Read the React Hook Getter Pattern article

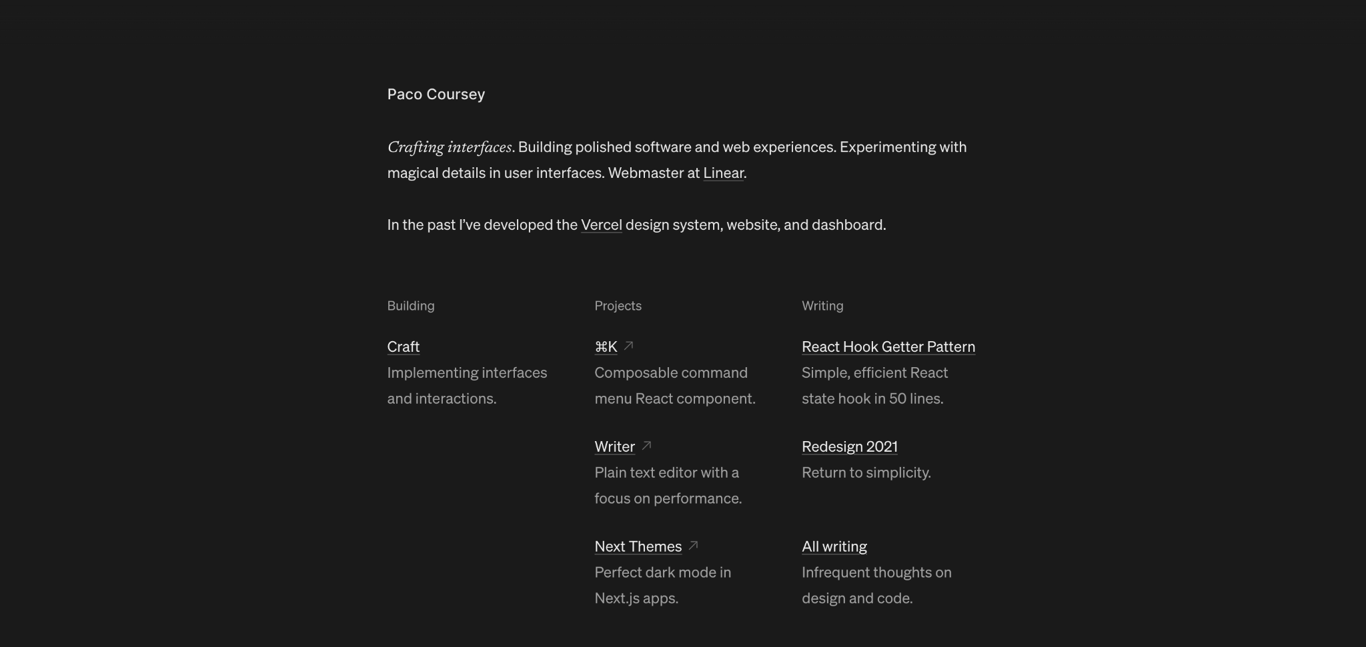[x=888, y=347]
